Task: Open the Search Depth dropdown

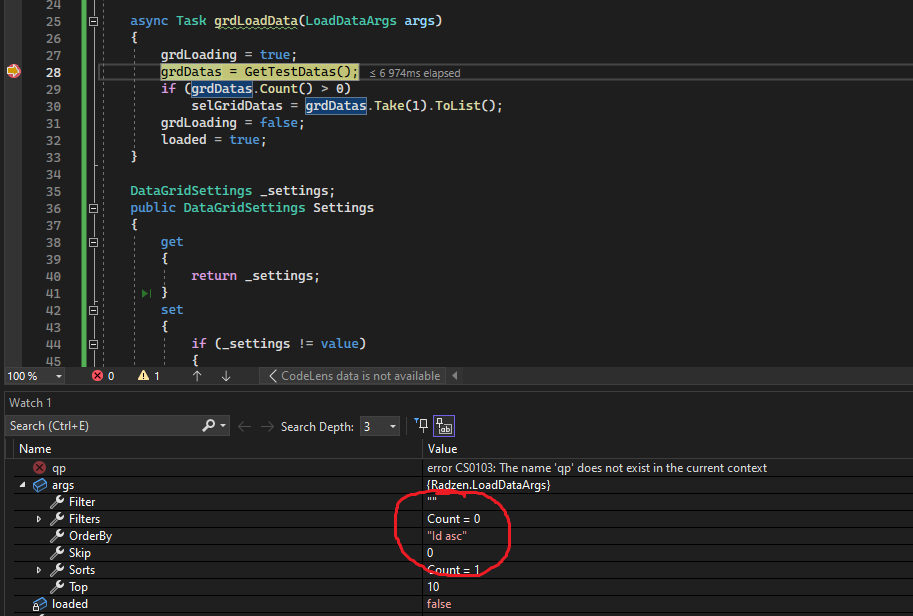Action: (380, 426)
